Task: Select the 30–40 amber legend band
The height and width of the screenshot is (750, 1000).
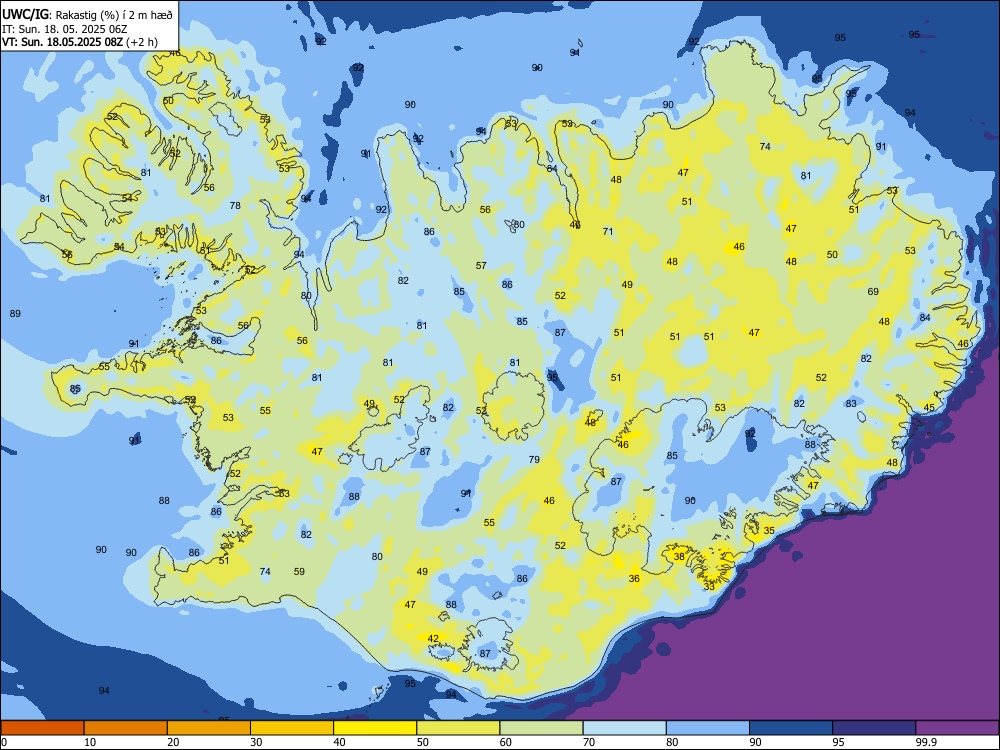Action: (291, 728)
